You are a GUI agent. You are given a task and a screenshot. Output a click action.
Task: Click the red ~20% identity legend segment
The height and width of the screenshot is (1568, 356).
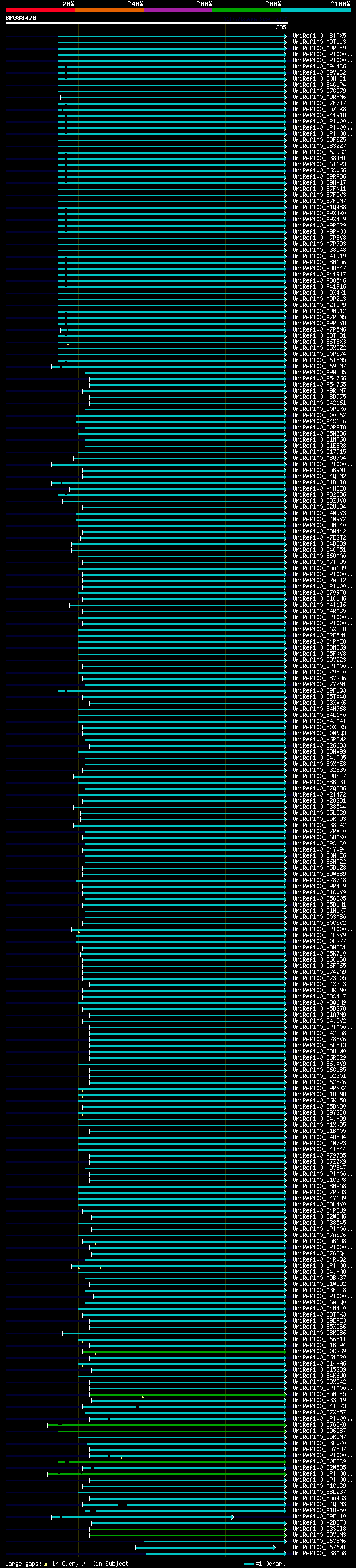pyautogui.click(x=39, y=10)
